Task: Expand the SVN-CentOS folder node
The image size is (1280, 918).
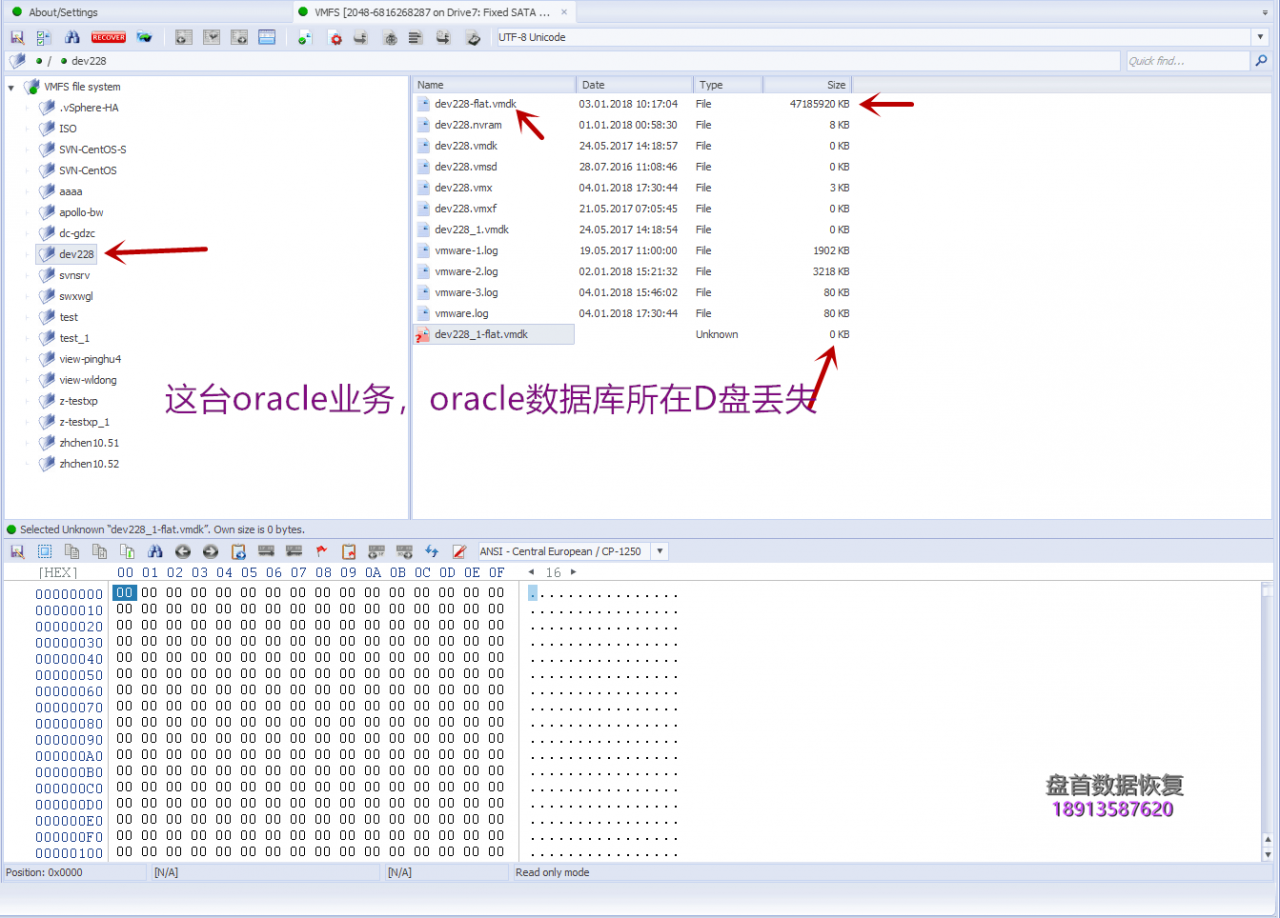Action: coord(27,171)
